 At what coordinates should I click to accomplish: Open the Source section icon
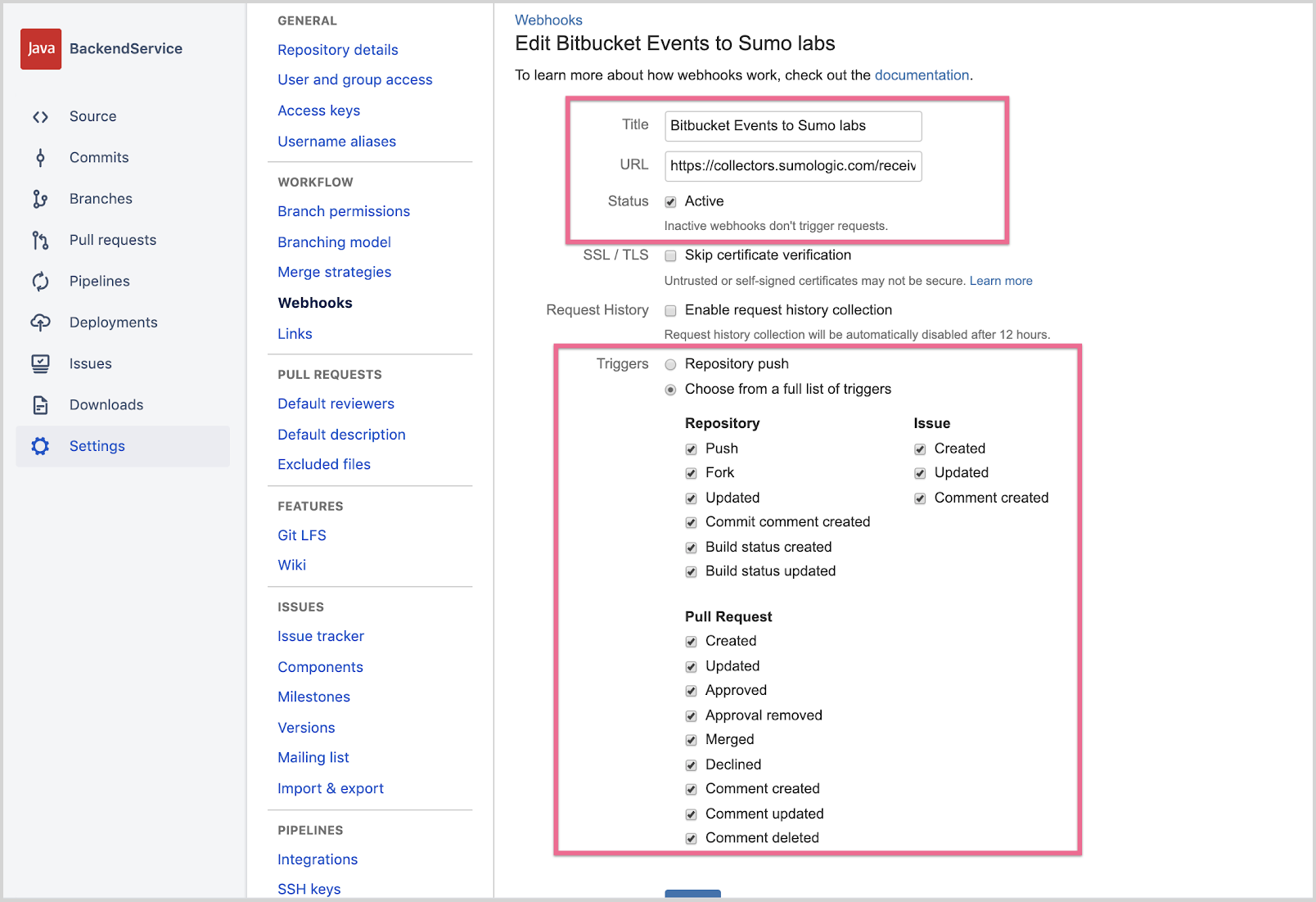40,116
